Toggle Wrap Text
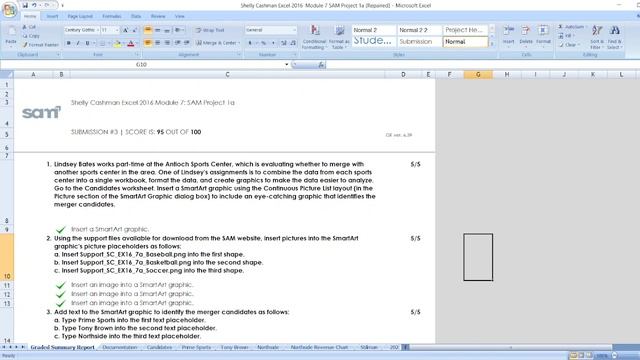This screenshot has height=360, width=640. pos(210,30)
